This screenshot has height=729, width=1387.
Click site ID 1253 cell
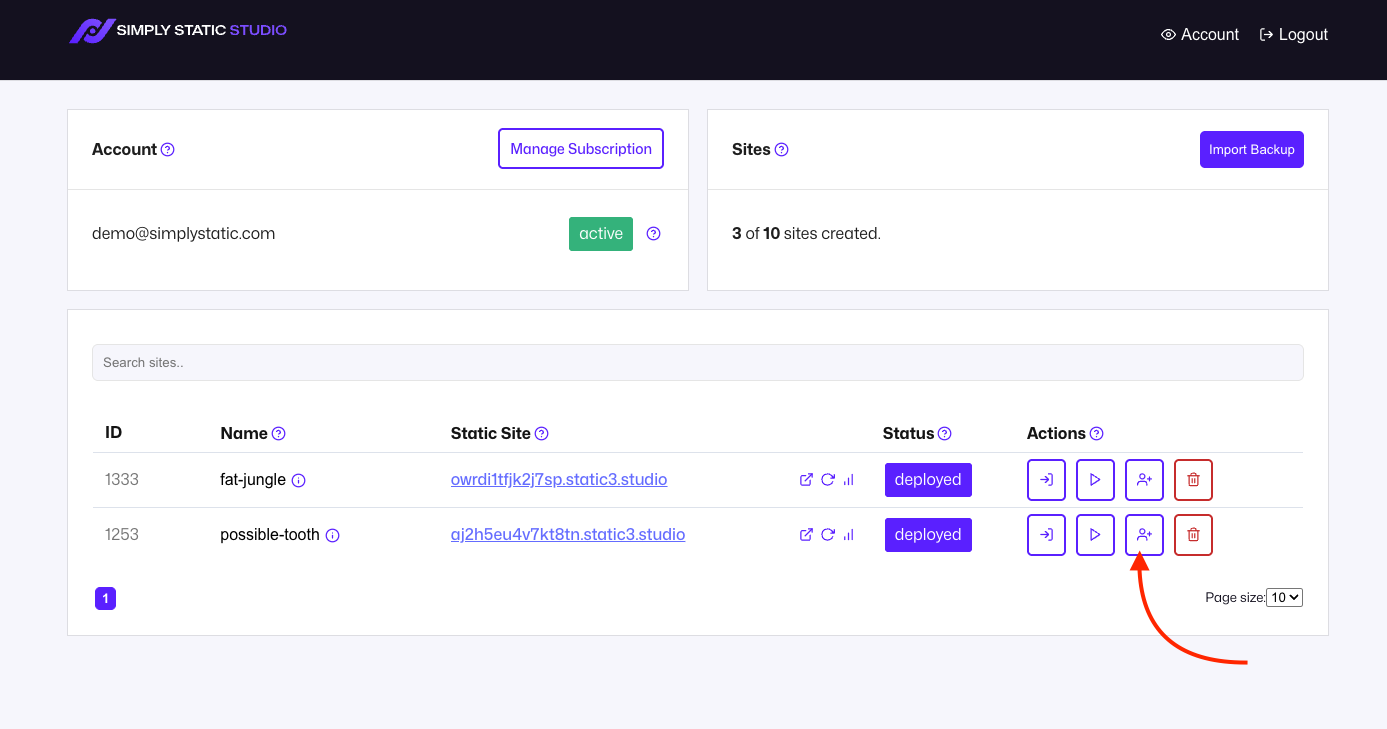tap(122, 534)
